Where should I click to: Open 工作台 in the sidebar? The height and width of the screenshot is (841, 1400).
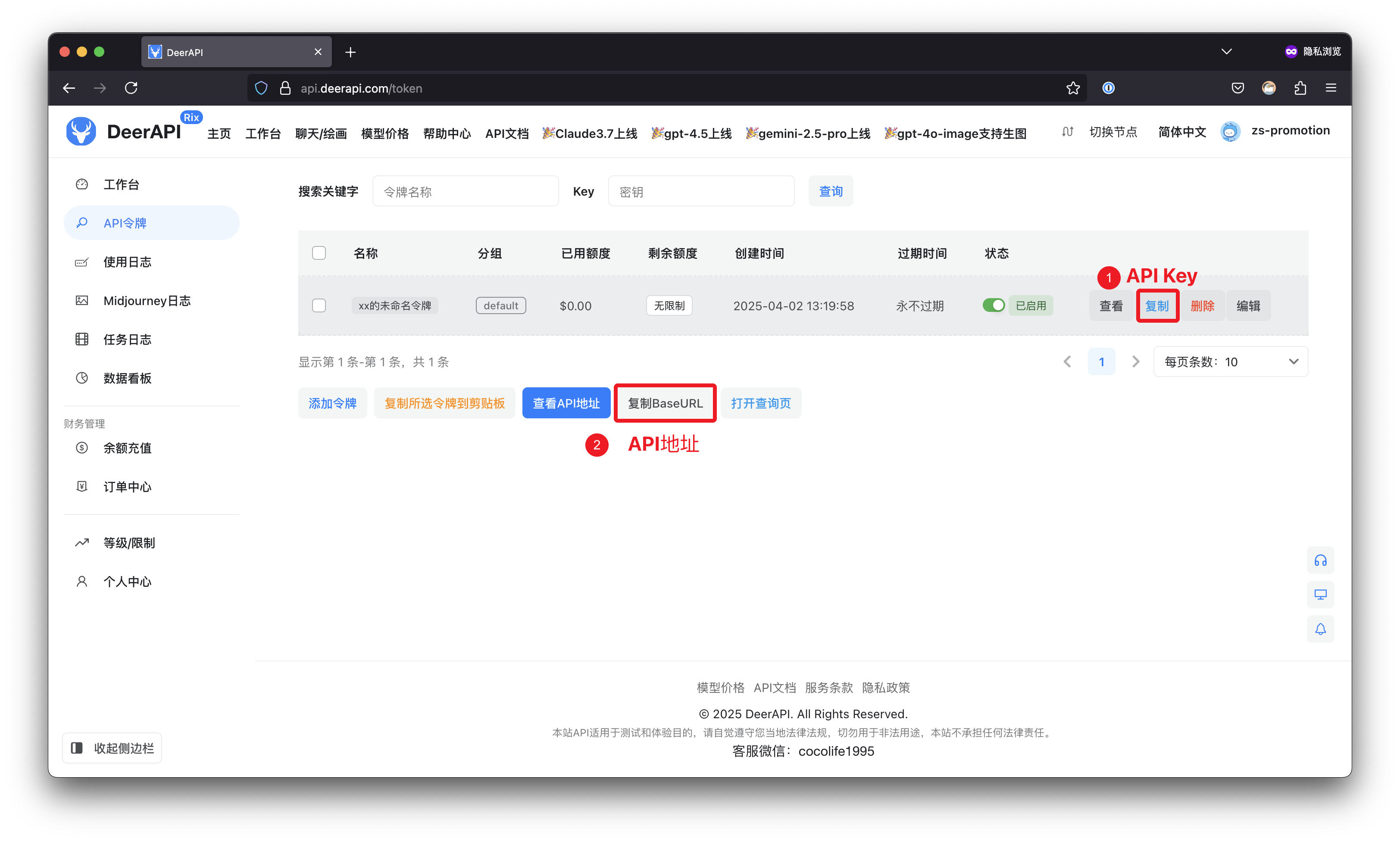pos(151,184)
